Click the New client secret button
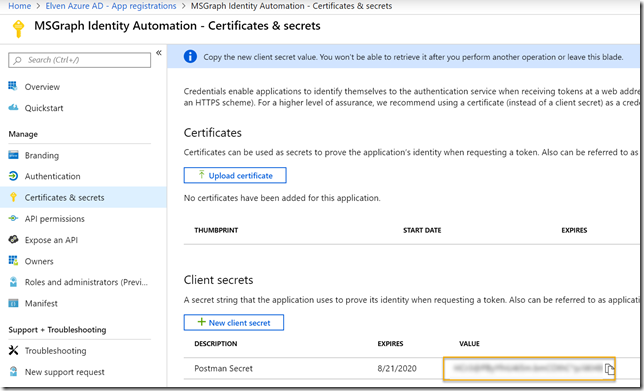 (x=234, y=322)
